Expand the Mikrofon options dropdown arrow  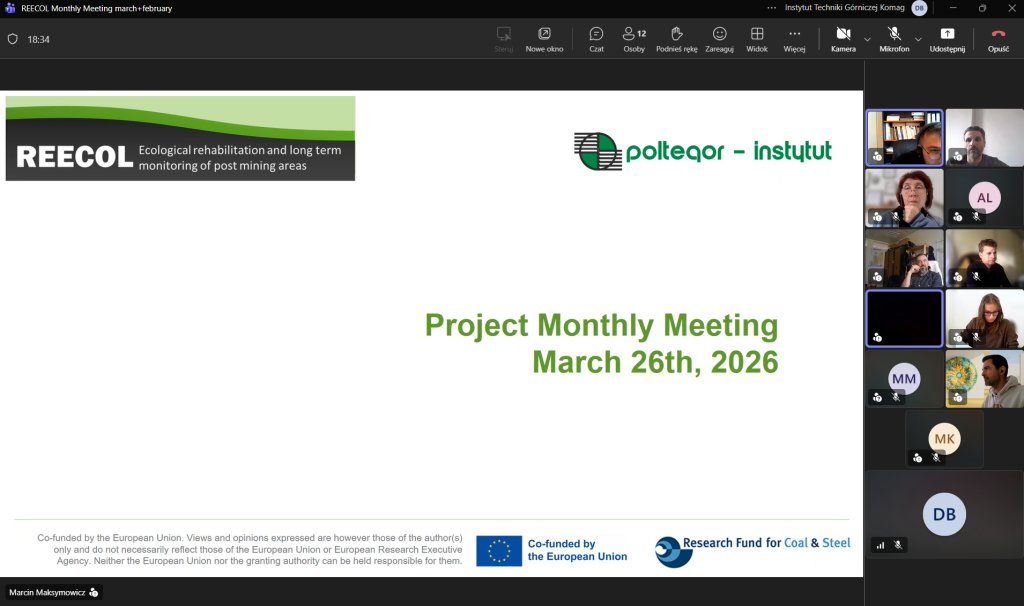pos(918,39)
